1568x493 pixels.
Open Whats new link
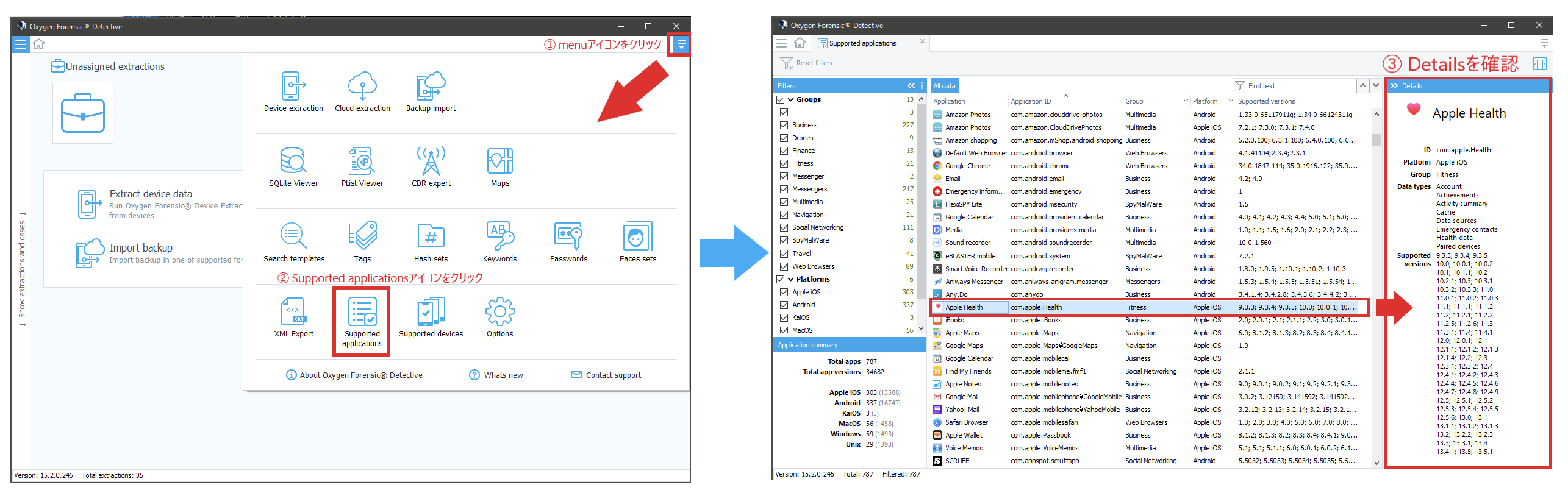coord(496,375)
